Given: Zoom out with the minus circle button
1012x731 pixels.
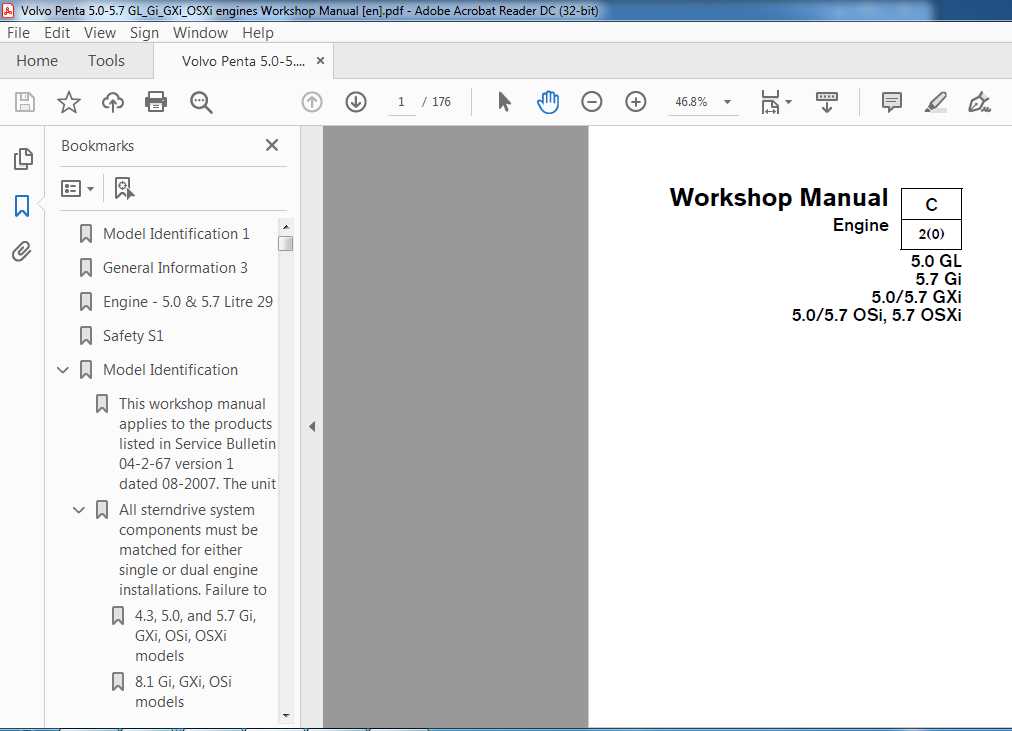Looking at the screenshot, I should [x=591, y=102].
